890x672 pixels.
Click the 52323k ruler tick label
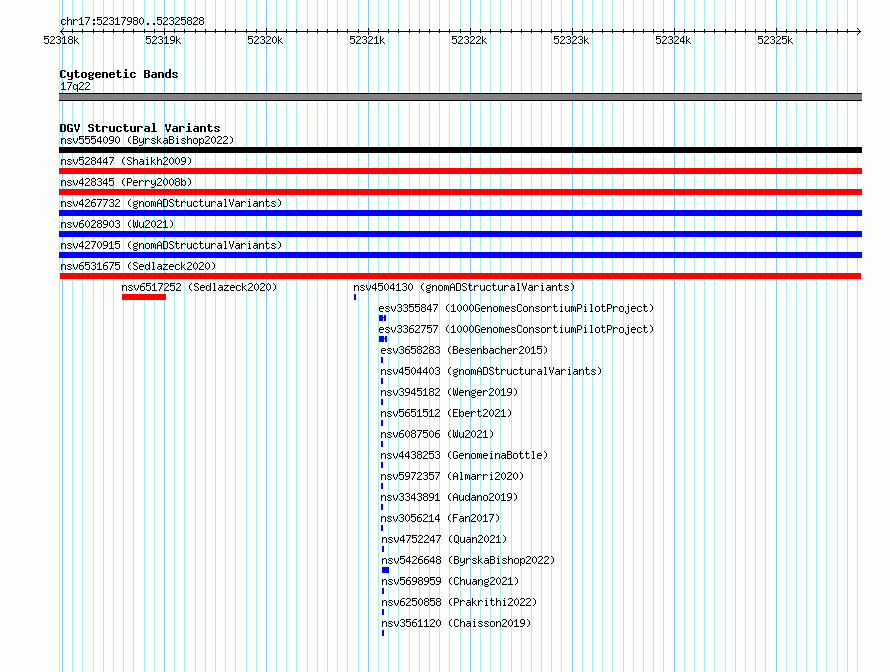click(571, 40)
